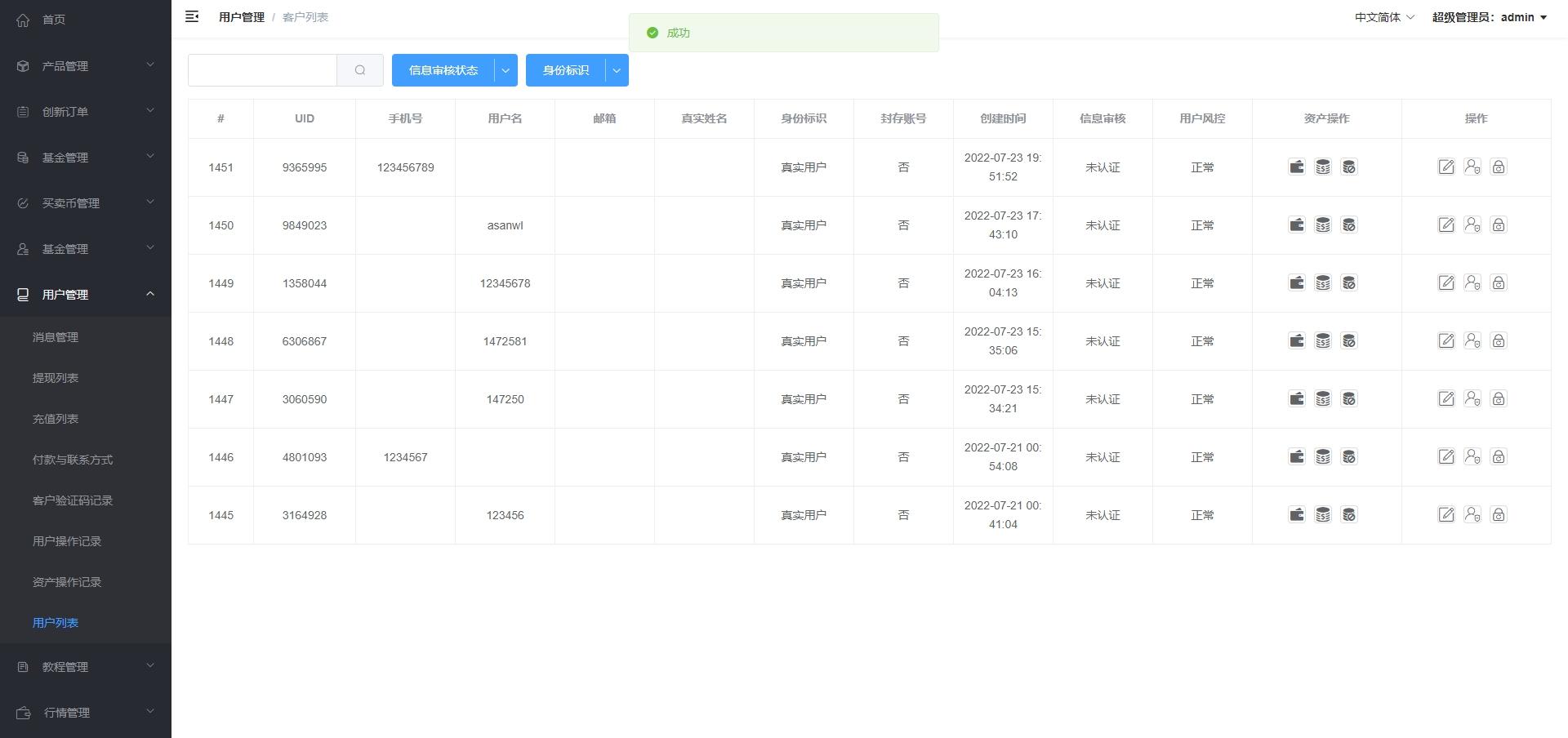Image resolution: width=1568 pixels, height=738 pixels.
Task: Click the 成功 notification message
Action: pyautogui.click(x=784, y=33)
